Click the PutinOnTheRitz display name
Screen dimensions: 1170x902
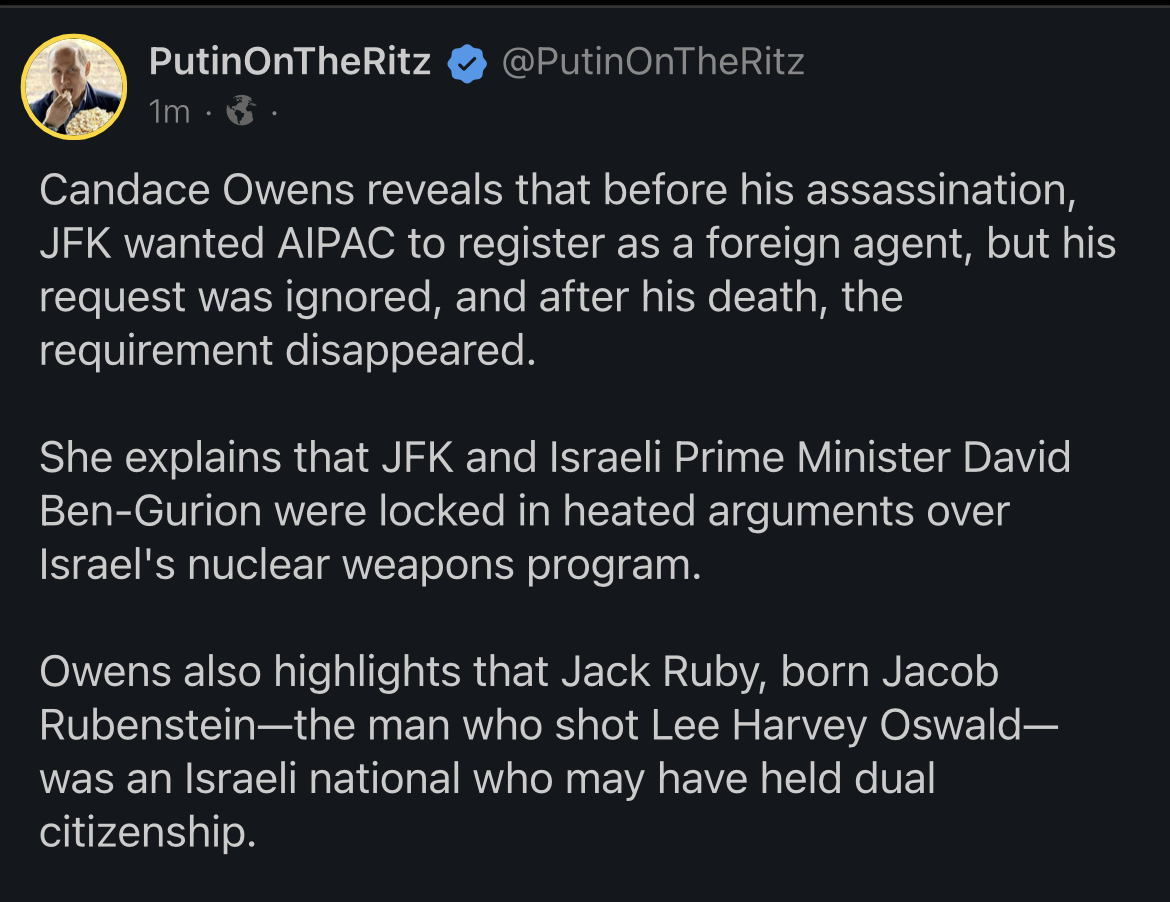click(290, 62)
